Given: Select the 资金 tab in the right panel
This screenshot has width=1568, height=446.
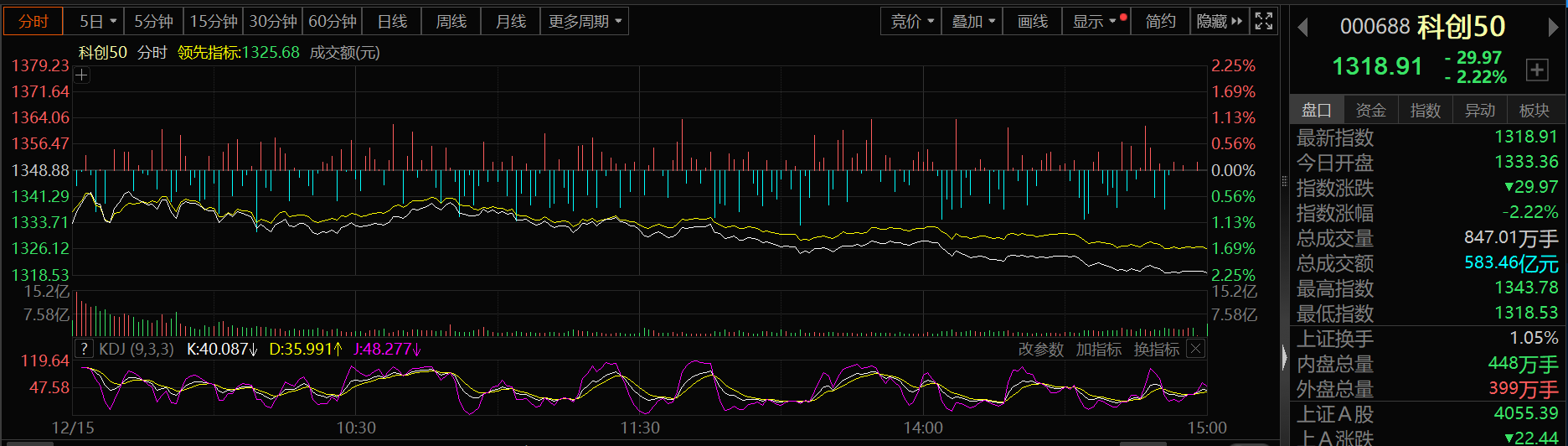Looking at the screenshot, I should pos(1370,110).
